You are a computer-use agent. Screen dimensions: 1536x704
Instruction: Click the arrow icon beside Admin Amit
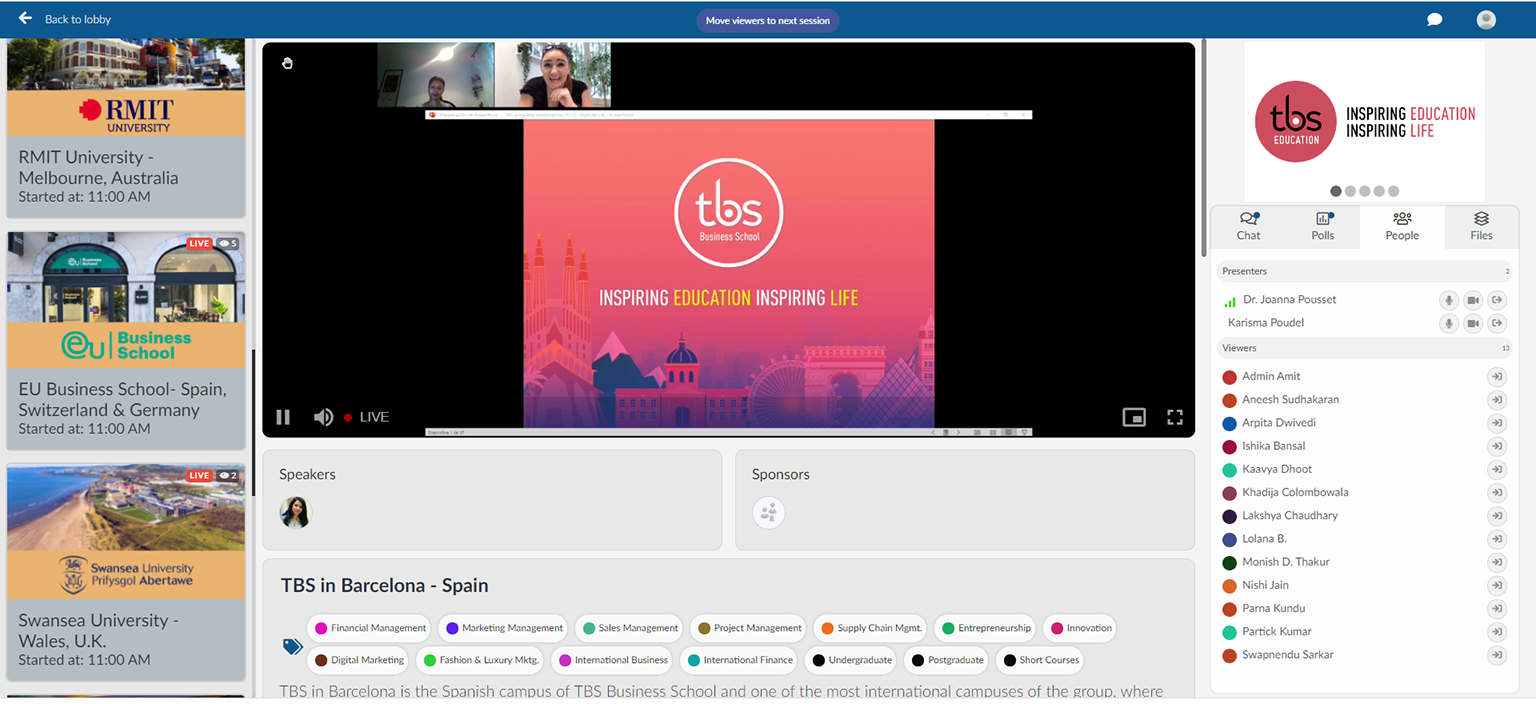click(x=1497, y=377)
